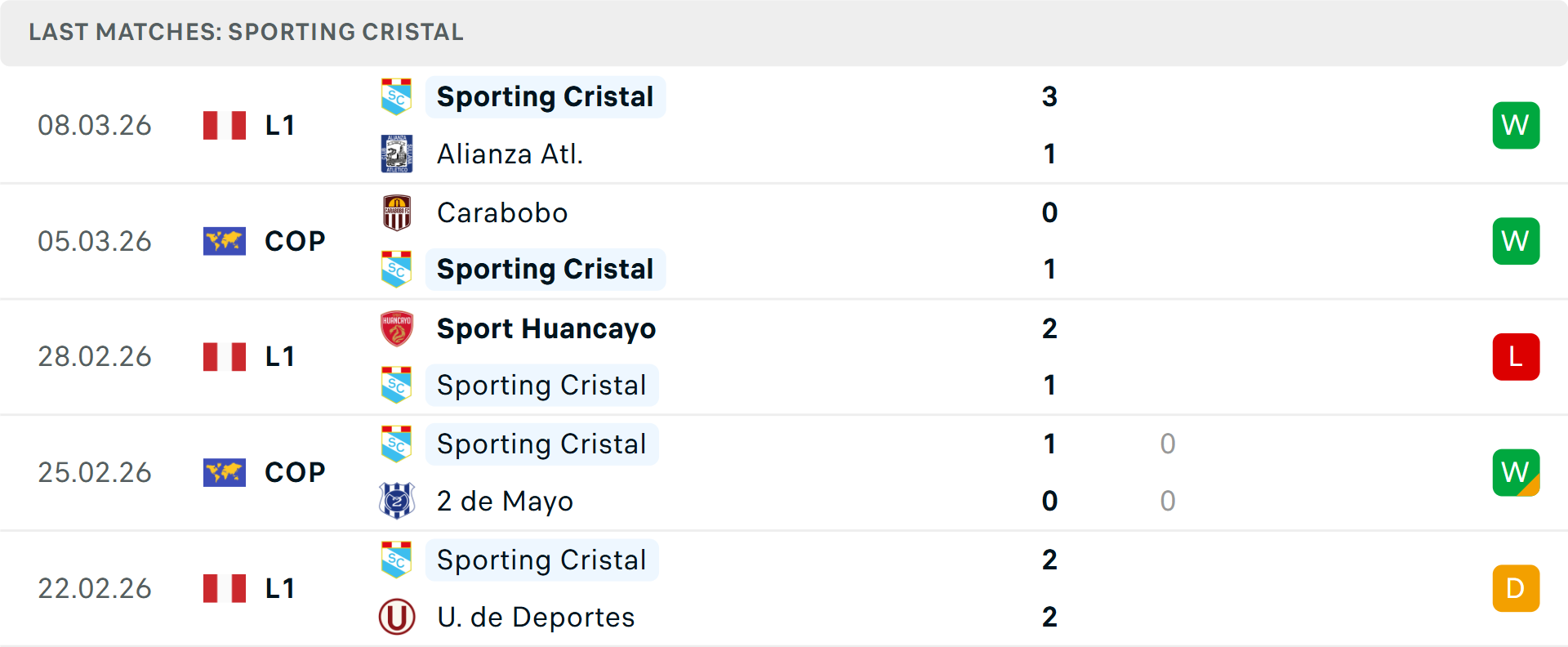1568x647 pixels.
Task: Expand the LAST MATCHES: SPORTING CRISTAL header
Action: [x=245, y=33]
